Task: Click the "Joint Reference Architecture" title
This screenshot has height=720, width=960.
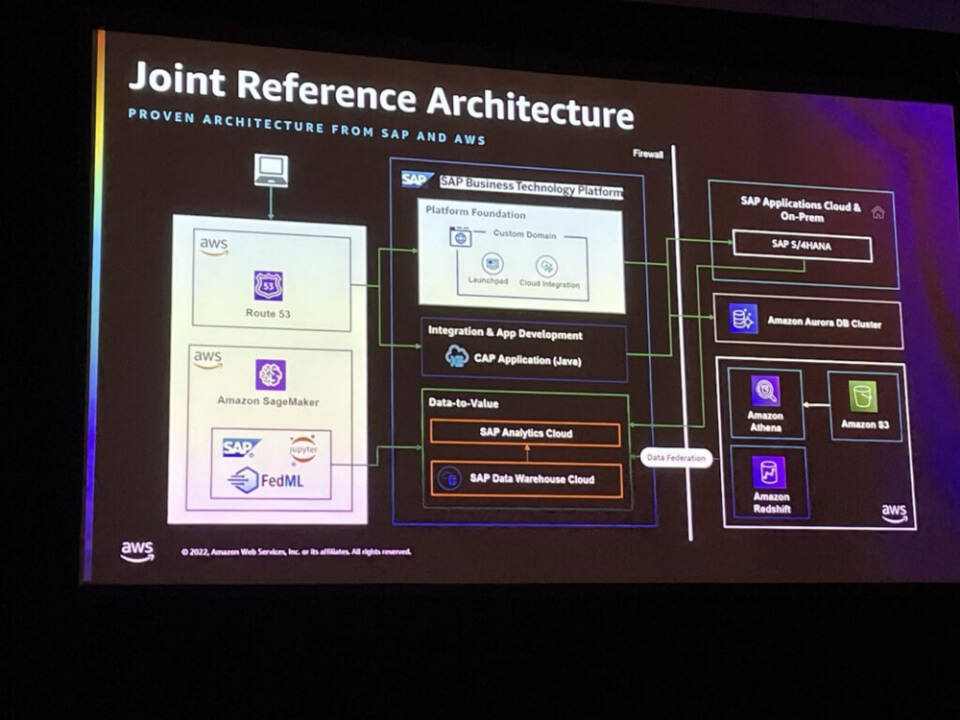Action: pyautogui.click(x=381, y=95)
